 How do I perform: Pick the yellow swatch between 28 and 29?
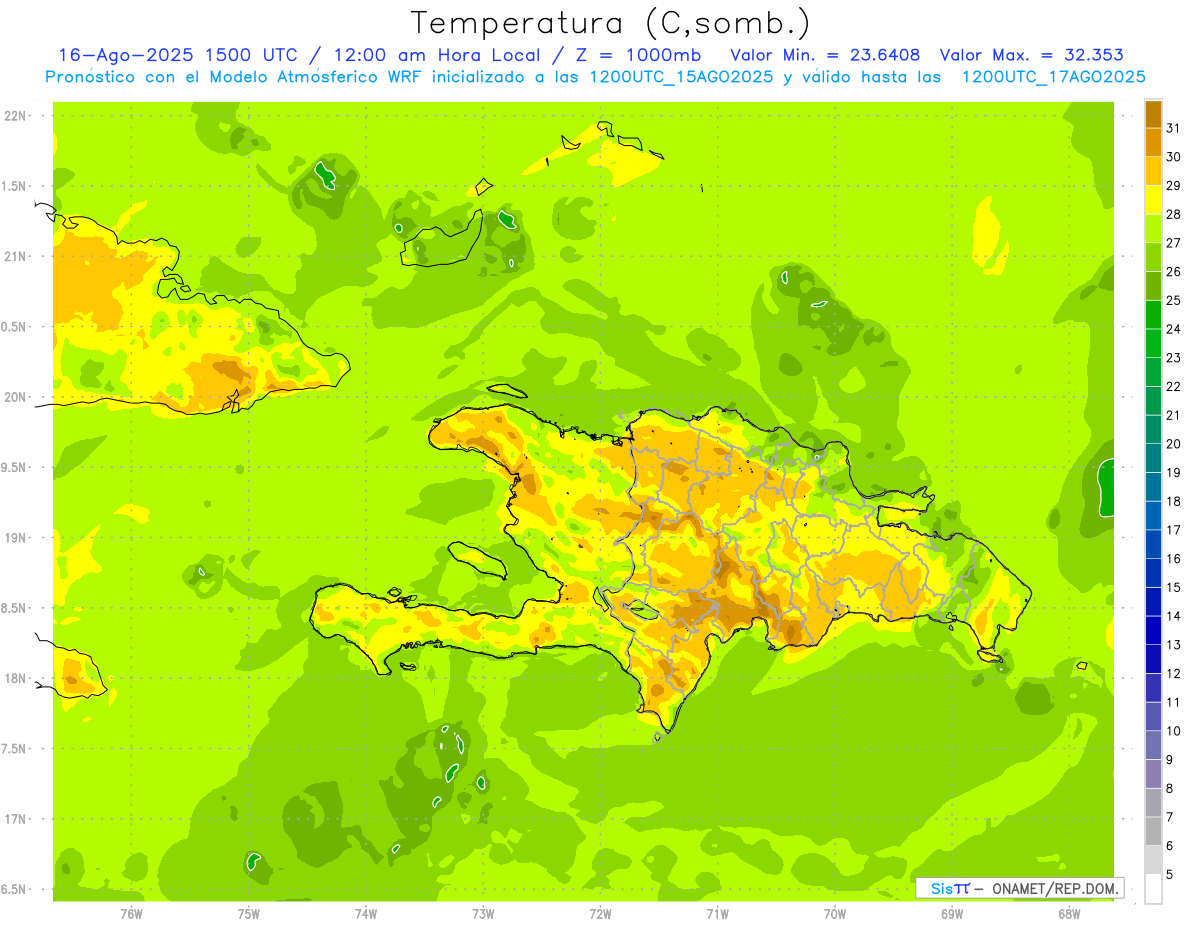(x=1153, y=200)
